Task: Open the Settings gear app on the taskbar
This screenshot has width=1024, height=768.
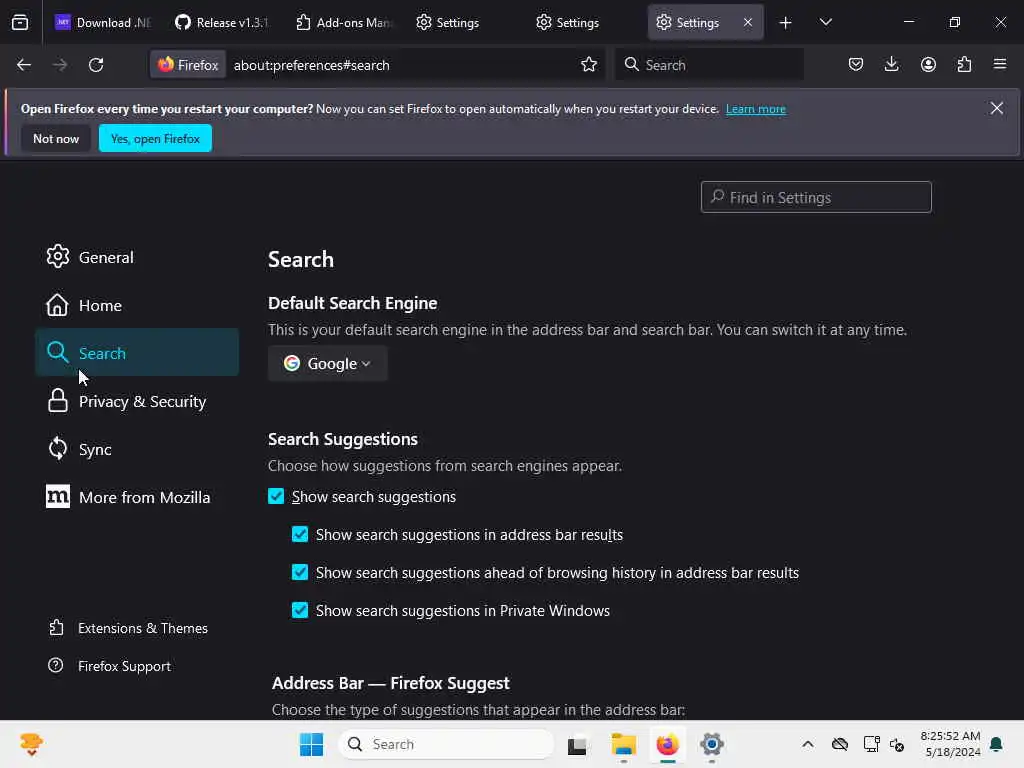Action: click(712, 744)
